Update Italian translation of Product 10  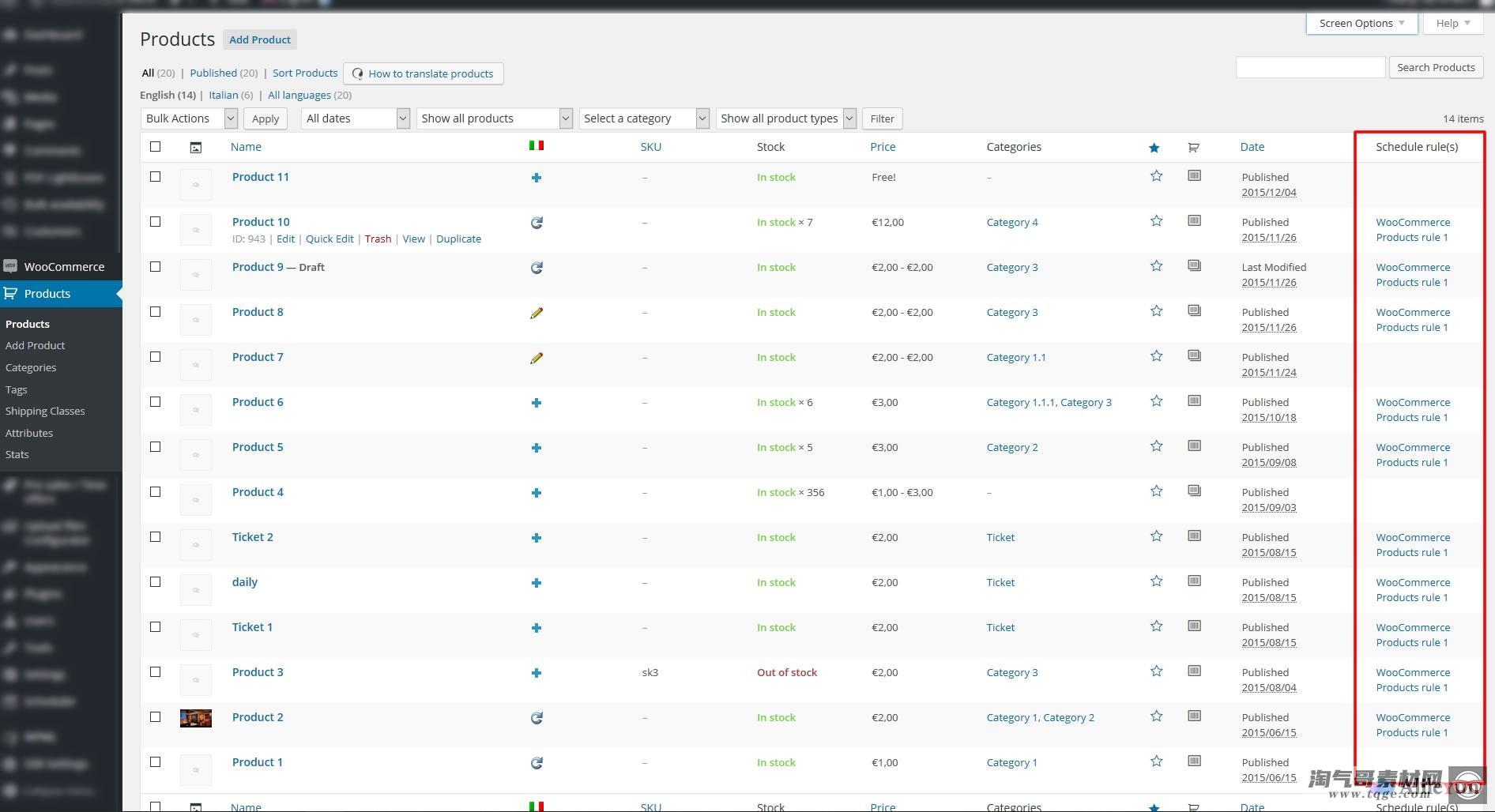pyautogui.click(x=537, y=223)
